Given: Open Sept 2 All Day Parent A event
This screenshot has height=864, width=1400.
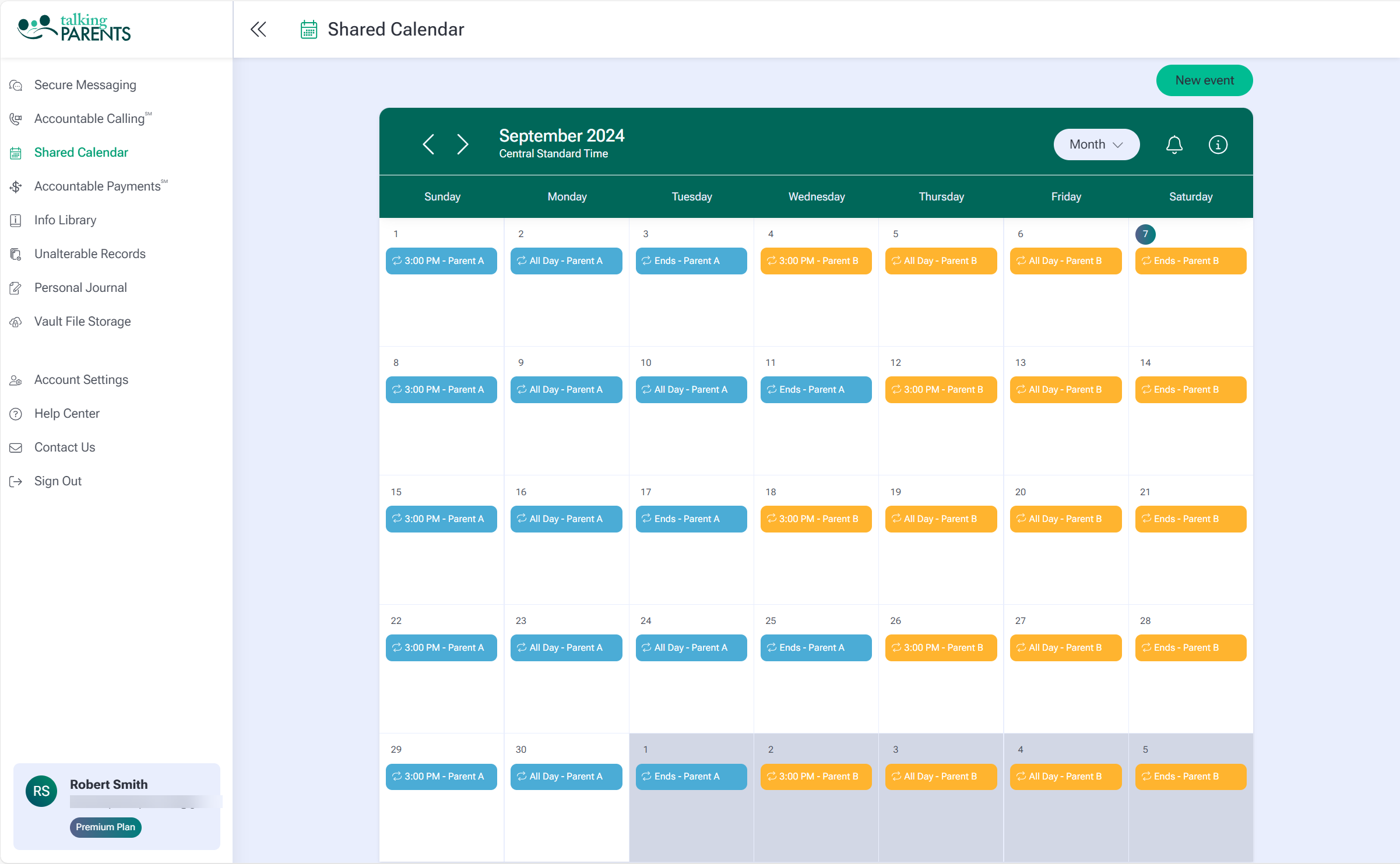Looking at the screenshot, I should coord(566,261).
